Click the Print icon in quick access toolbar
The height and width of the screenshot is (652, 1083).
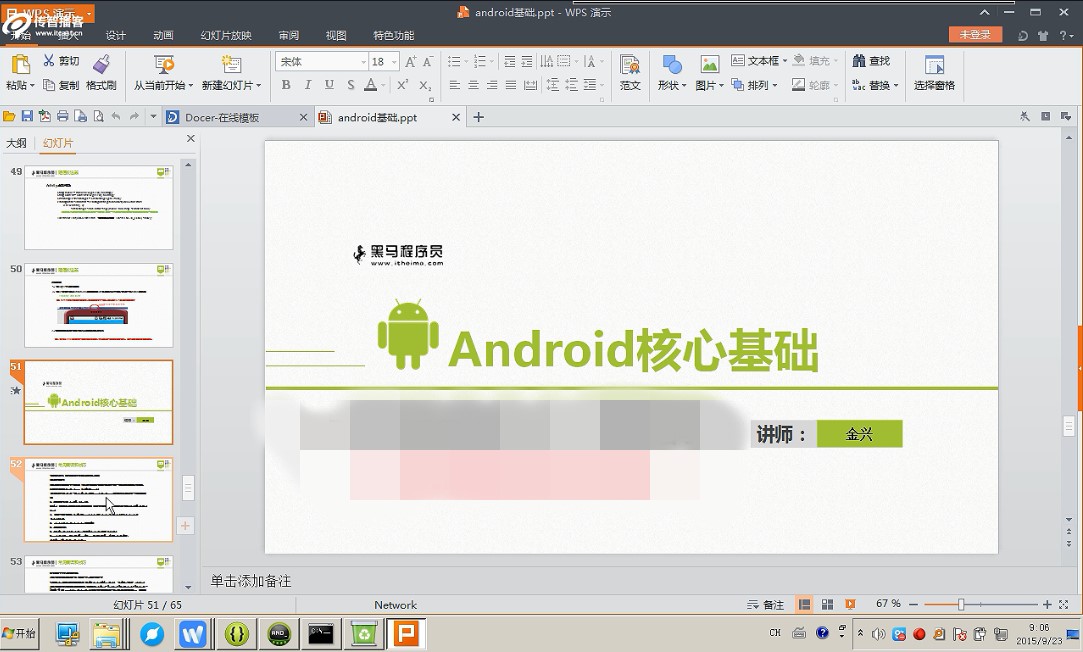click(x=63, y=117)
